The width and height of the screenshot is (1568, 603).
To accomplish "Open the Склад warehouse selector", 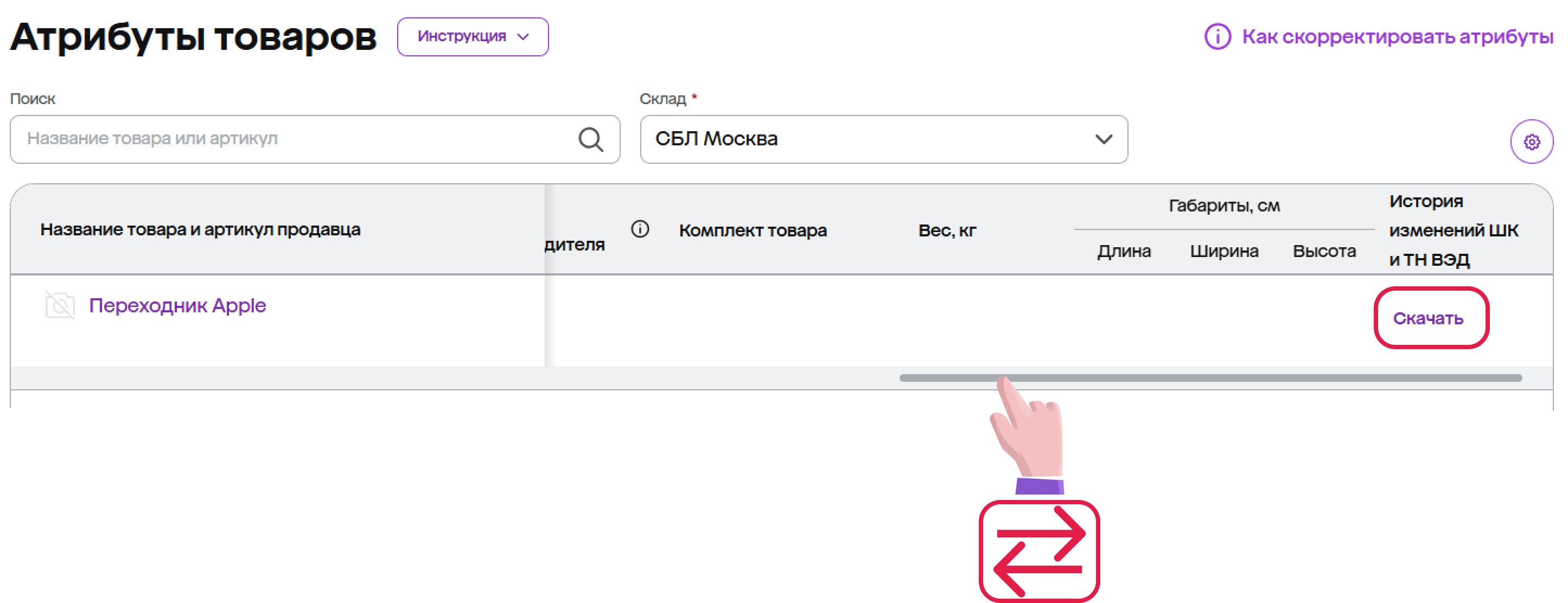I will click(x=883, y=139).
